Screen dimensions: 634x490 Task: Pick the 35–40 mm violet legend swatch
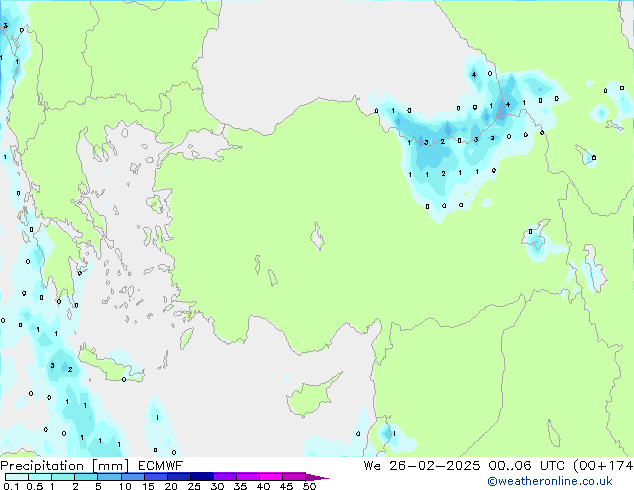click(248, 477)
